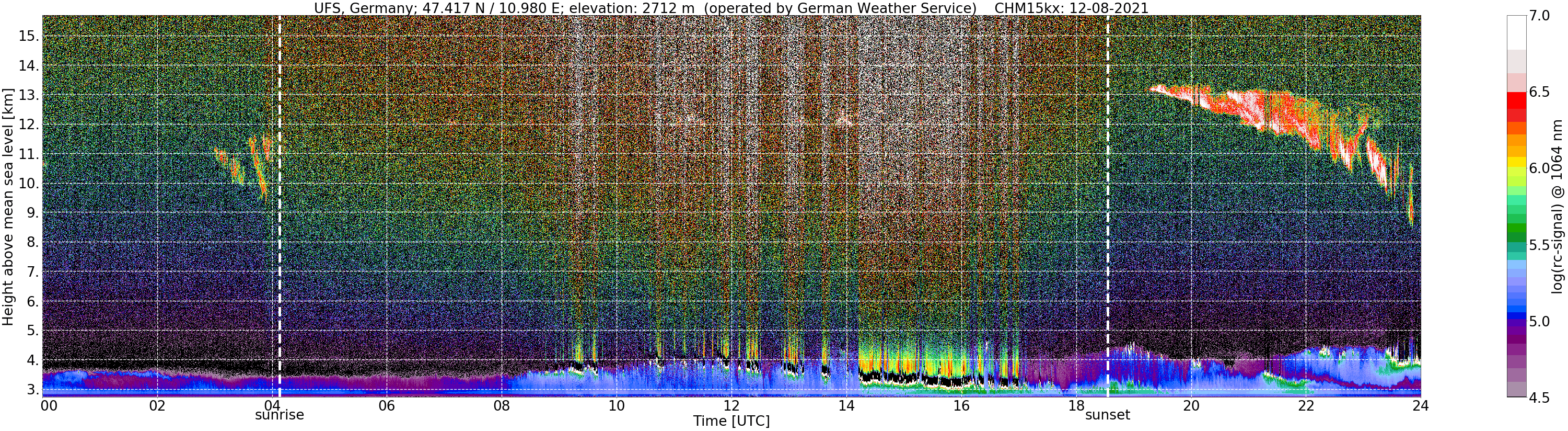Viewport: 1568px width, 431px height.
Task: Click the x-axis tick label '12'
Action: [731, 405]
